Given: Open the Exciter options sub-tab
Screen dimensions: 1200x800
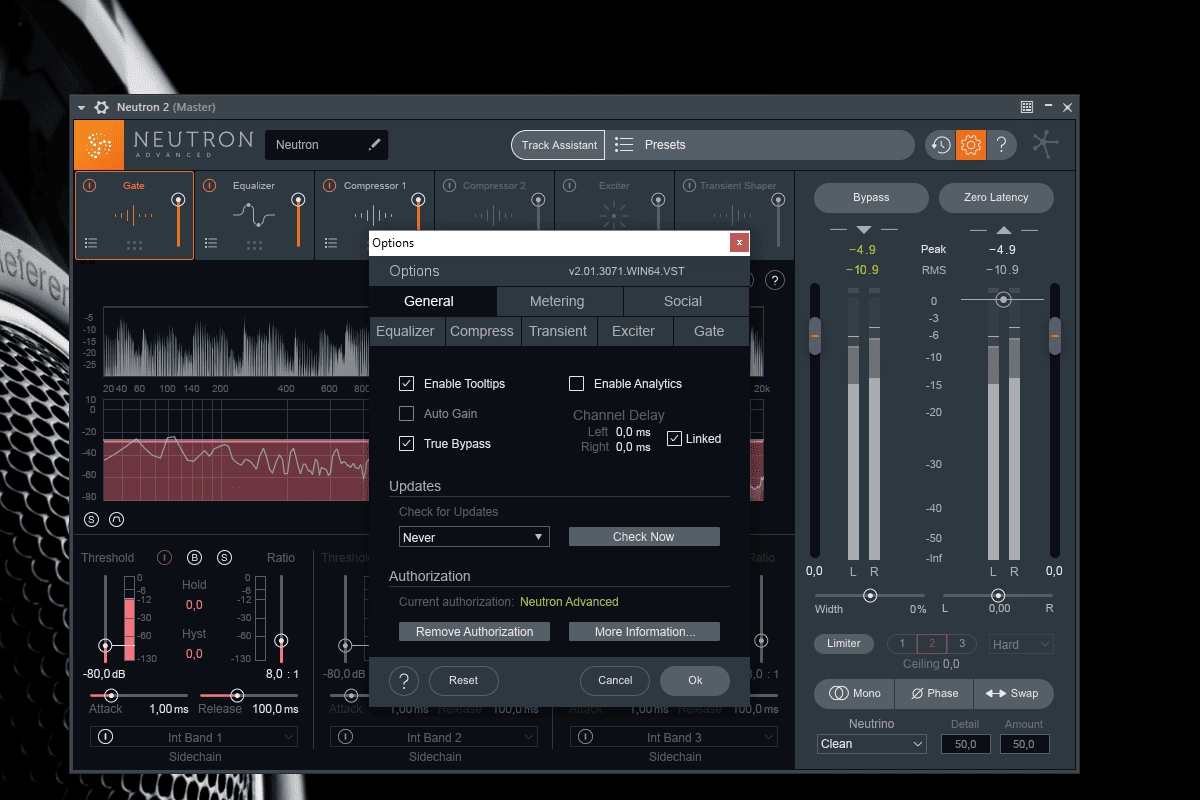Looking at the screenshot, I should [633, 331].
